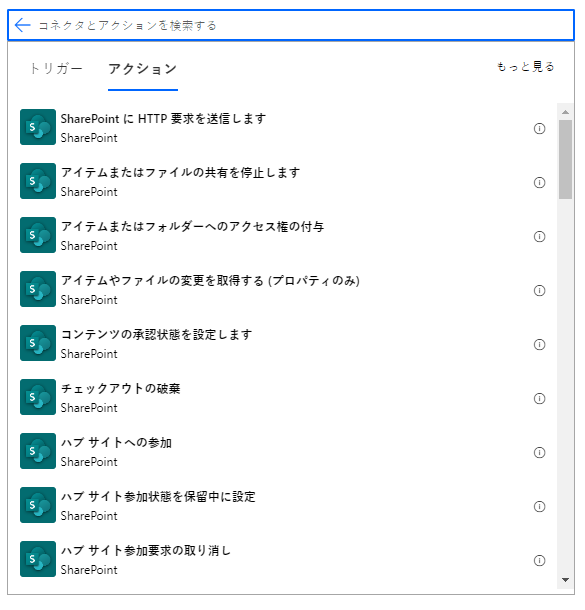Show info for ハブ サイト参加要求の取り消し
This screenshot has width=585, height=610.
539,561
